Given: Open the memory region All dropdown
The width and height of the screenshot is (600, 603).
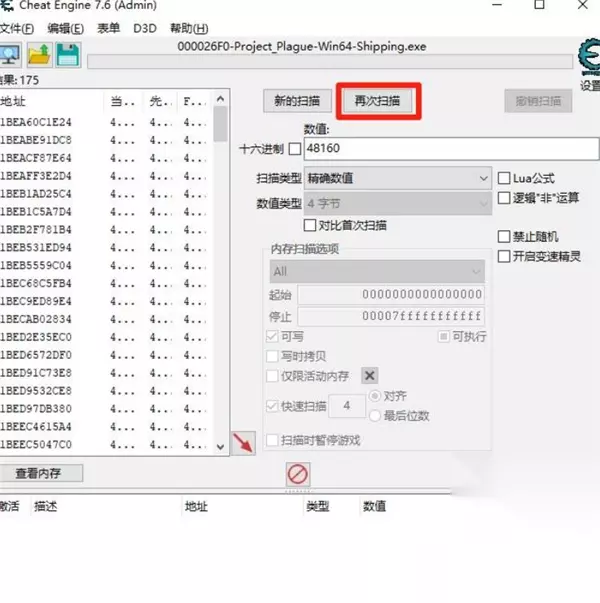Looking at the screenshot, I should [377, 272].
